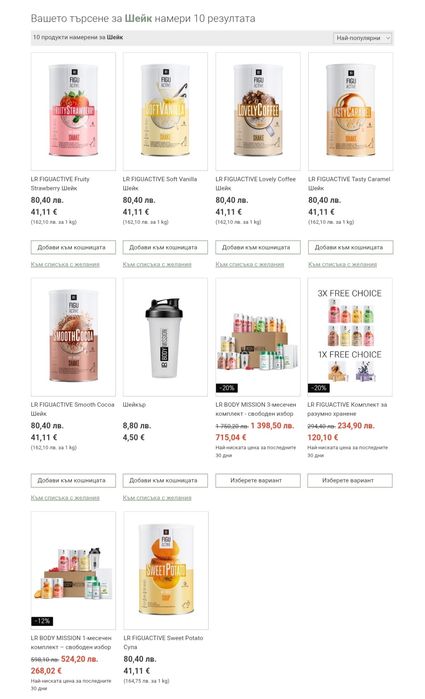Choose variant for Body Mission 3-month set
The height and width of the screenshot is (699, 425).
(x=258, y=481)
